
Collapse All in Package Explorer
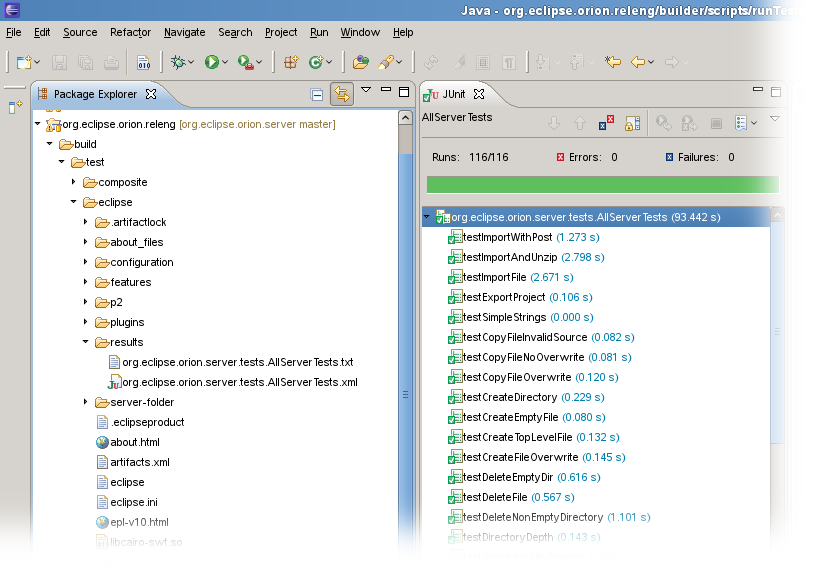[x=316, y=95]
